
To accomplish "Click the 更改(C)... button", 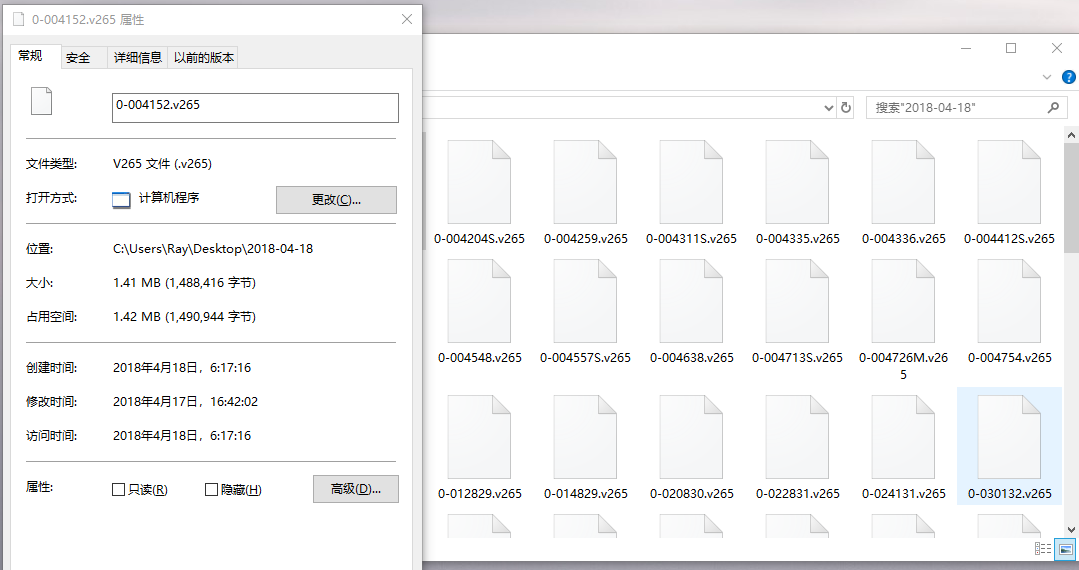I will pos(336,200).
